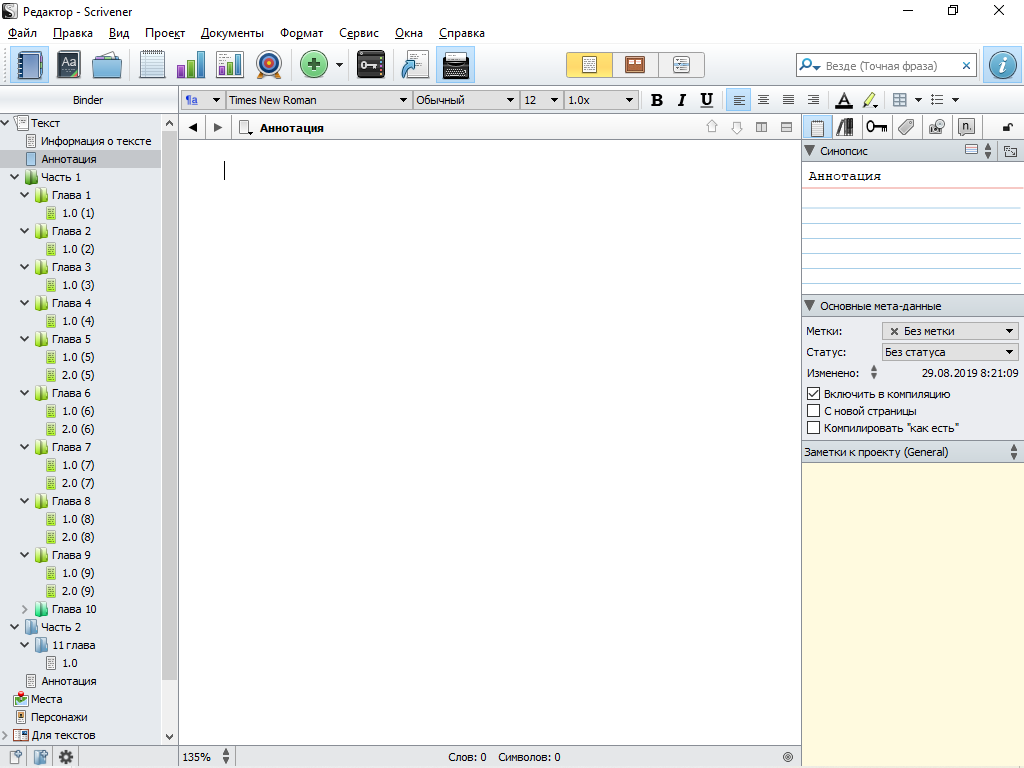Screen dimensions: 1024x768
Task: Toggle italic formatting button
Action: point(682,100)
